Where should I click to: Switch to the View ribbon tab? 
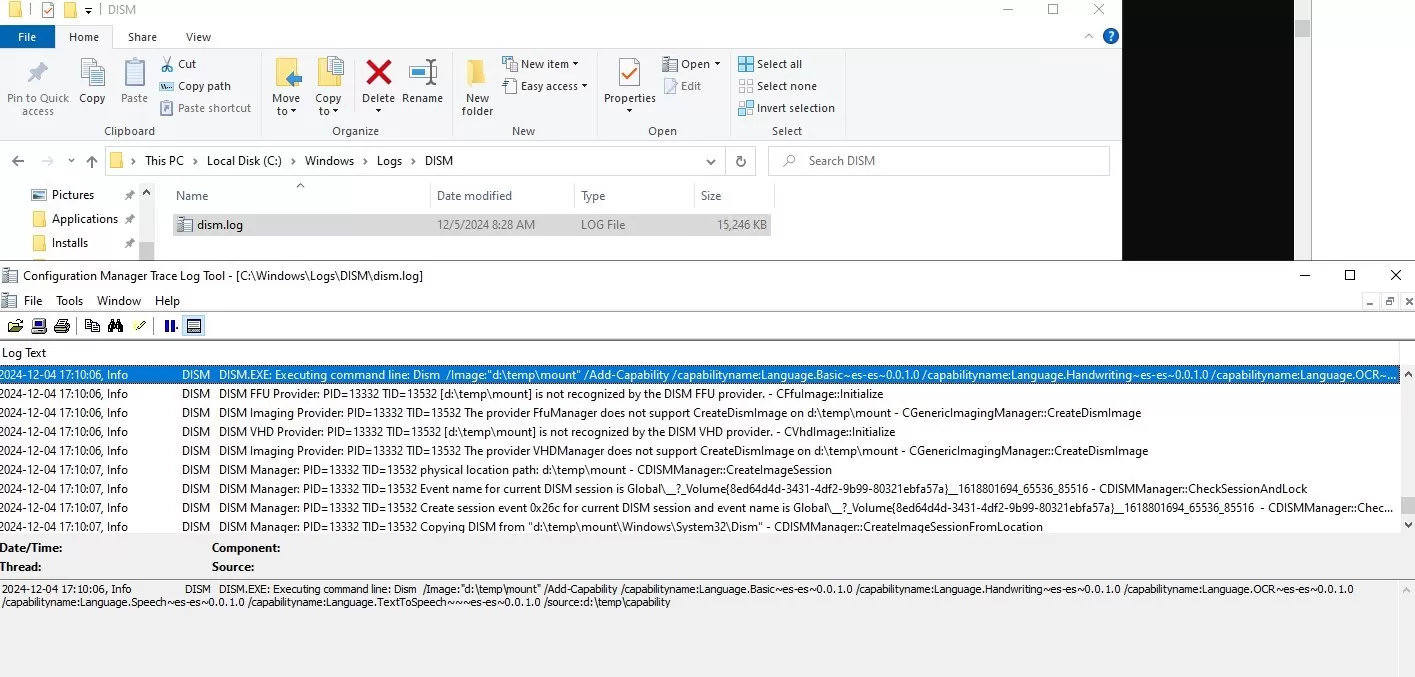[x=198, y=37]
